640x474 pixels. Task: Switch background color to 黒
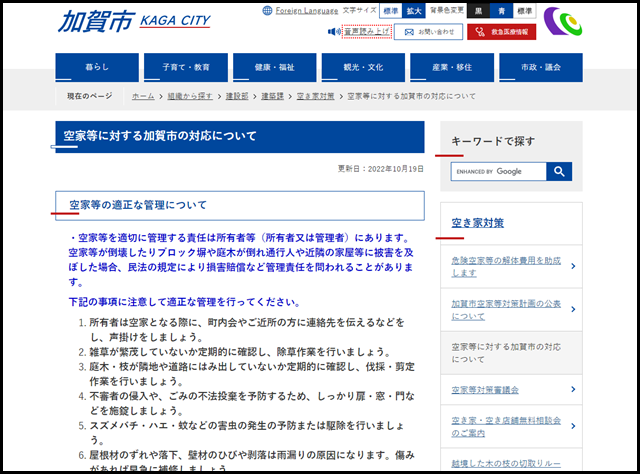click(478, 11)
